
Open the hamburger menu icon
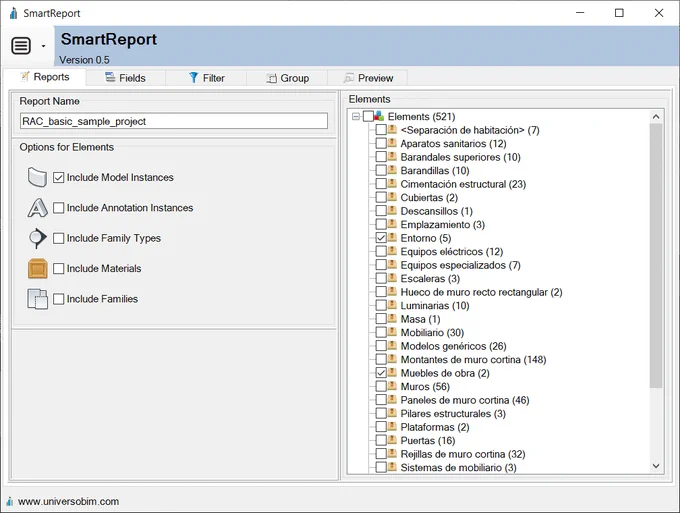pos(21,46)
